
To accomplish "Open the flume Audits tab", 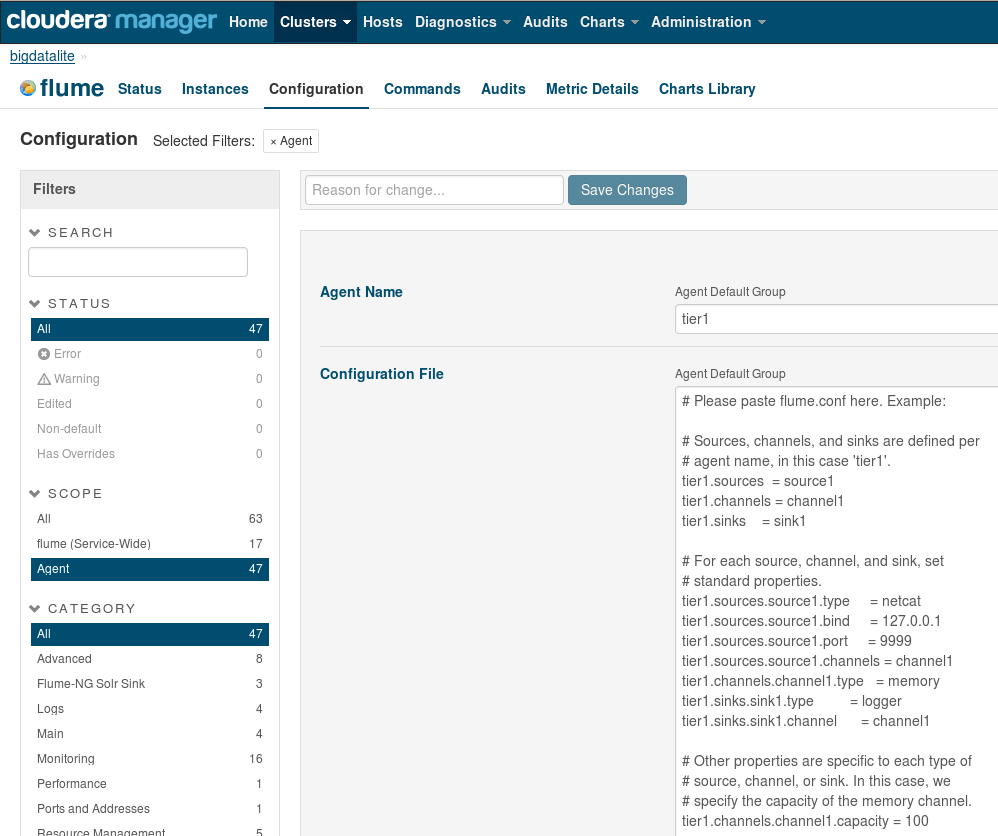I will click(503, 89).
